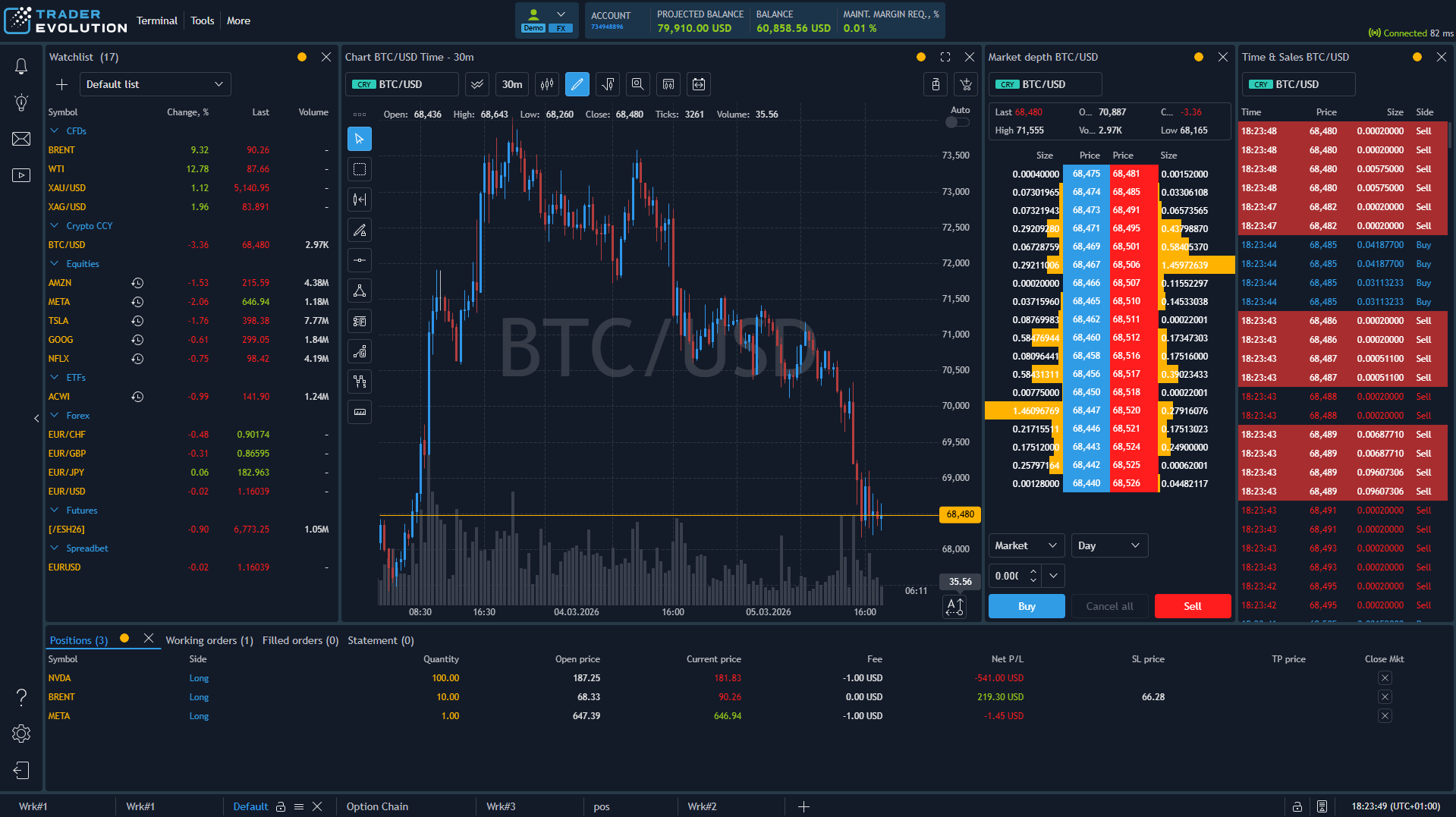This screenshot has width=1456, height=817.
Task: Open the Default list dropdown in the Watchlist
Action: pyautogui.click(x=155, y=84)
